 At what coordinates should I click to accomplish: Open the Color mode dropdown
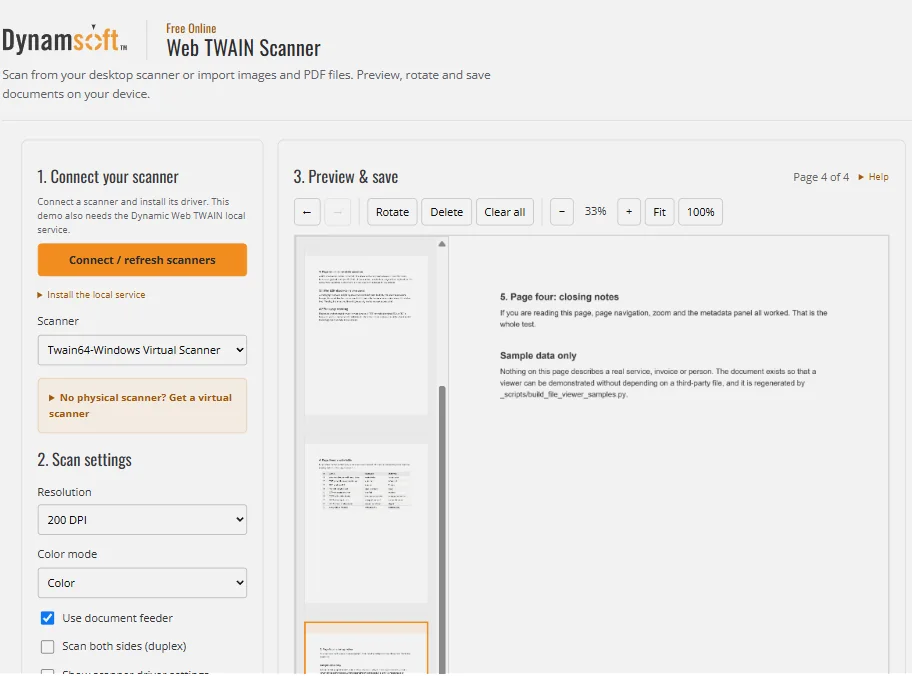pos(142,583)
